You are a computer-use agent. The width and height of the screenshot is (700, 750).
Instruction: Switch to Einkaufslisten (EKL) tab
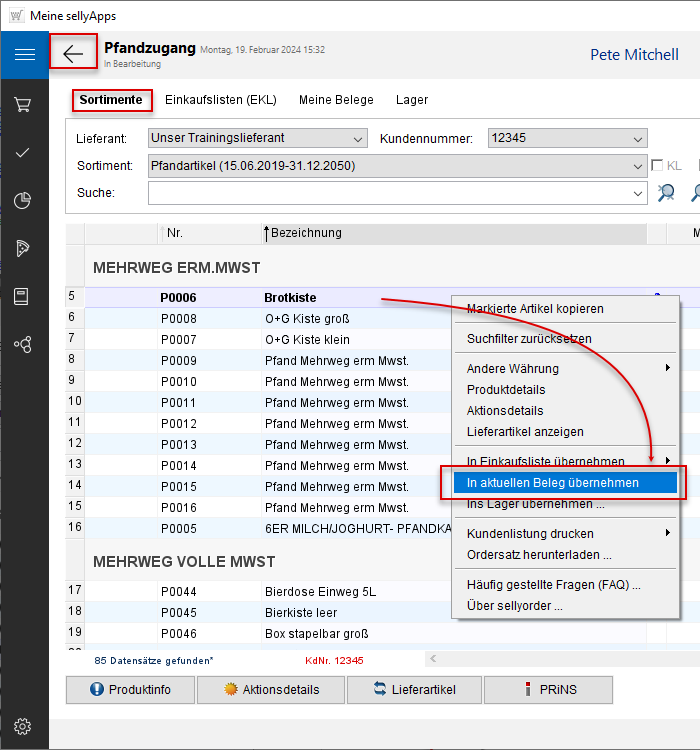pos(220,100)
